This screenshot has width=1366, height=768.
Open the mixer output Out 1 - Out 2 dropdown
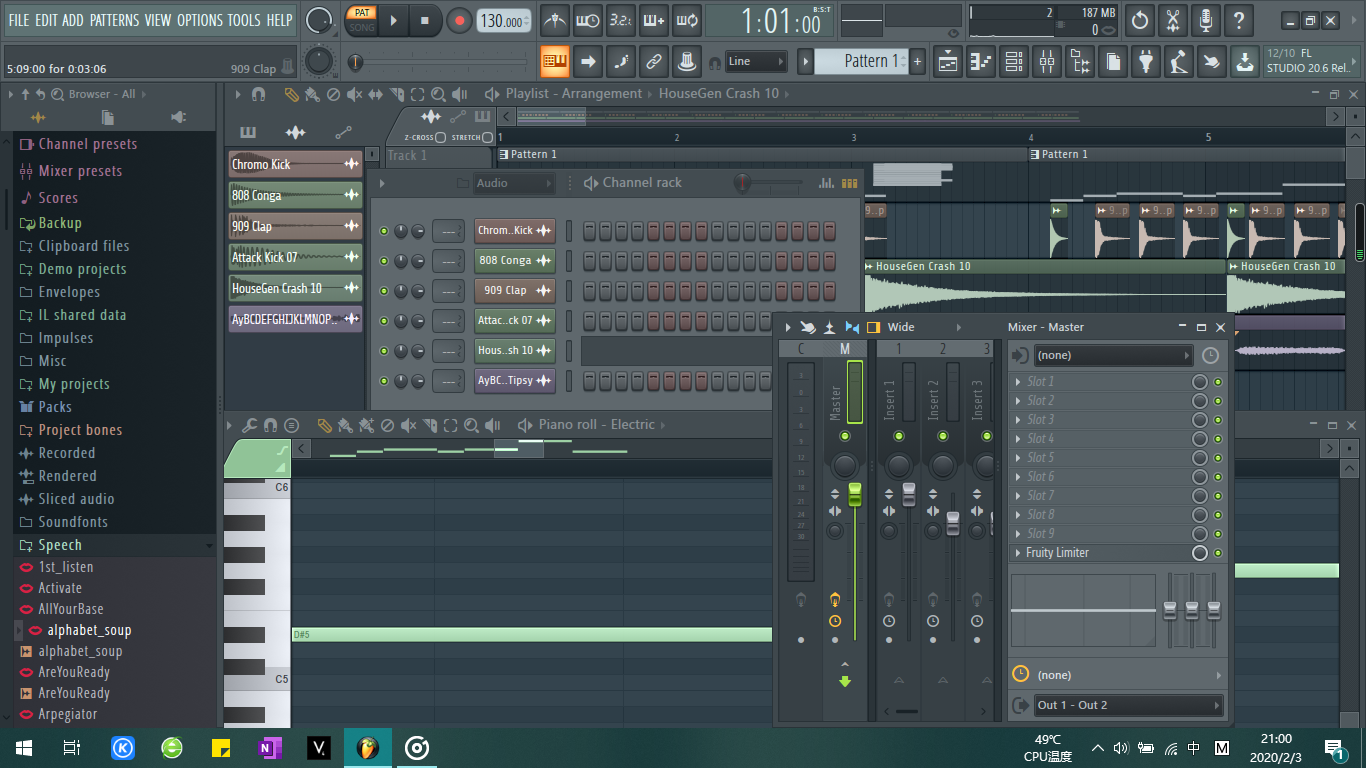[1128, 705]
